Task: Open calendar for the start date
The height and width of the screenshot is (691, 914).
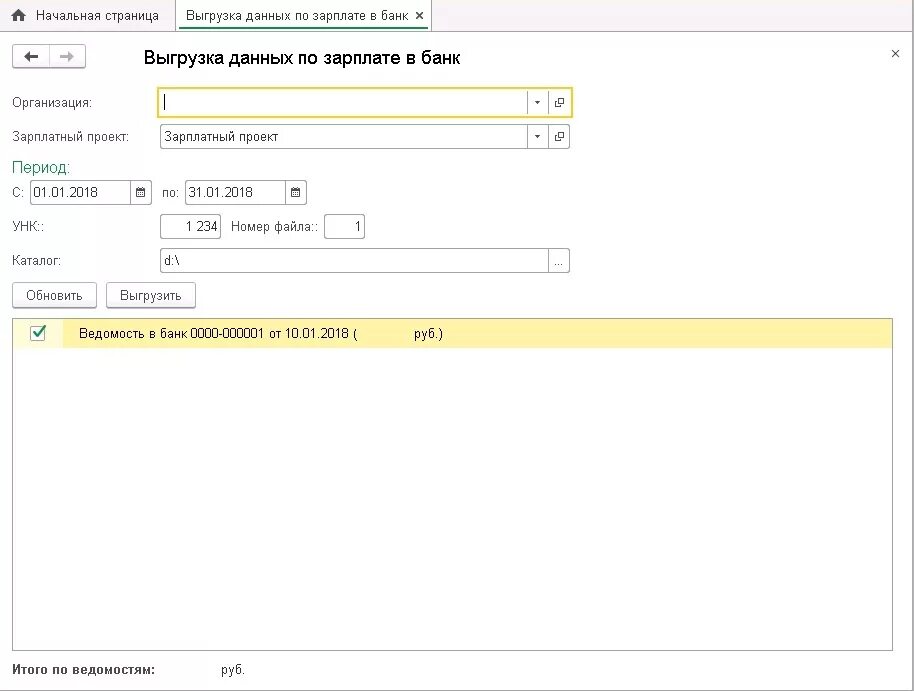Action: coord(140,192)
